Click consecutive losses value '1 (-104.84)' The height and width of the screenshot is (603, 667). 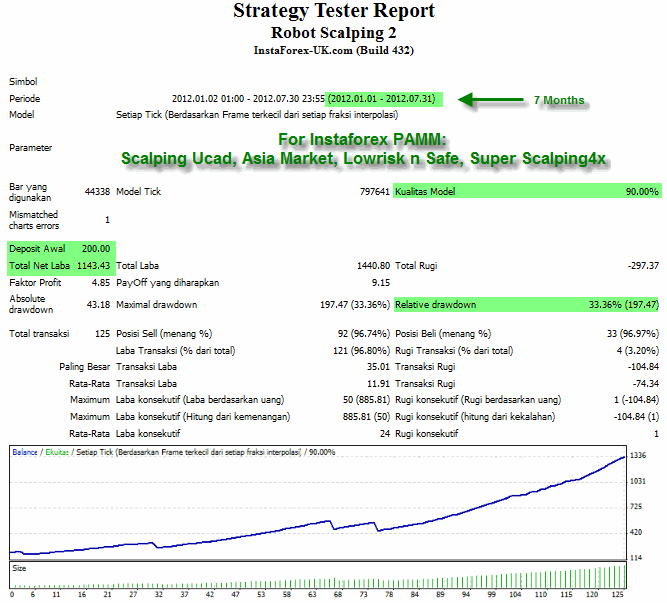(636, 400)
